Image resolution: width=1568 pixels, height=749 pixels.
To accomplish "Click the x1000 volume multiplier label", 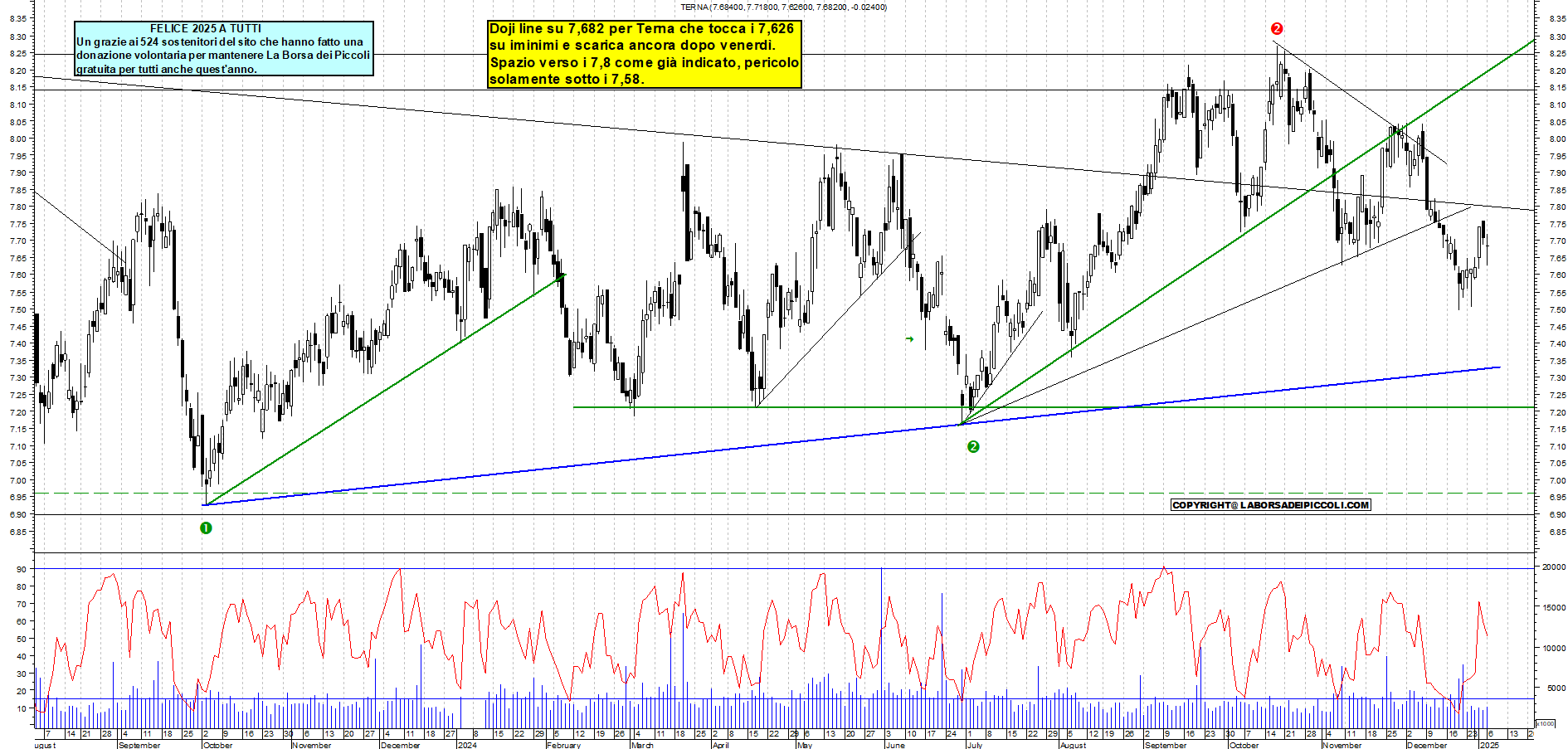I will point(1546,723).
